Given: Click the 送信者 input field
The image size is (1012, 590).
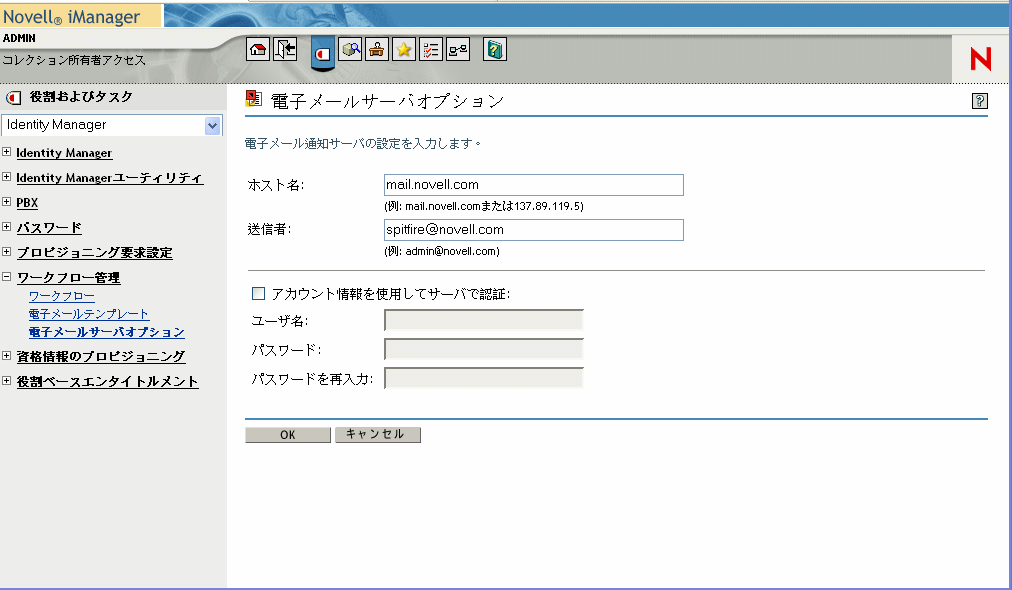Looking at the screenshot, I should coord(534,230).
